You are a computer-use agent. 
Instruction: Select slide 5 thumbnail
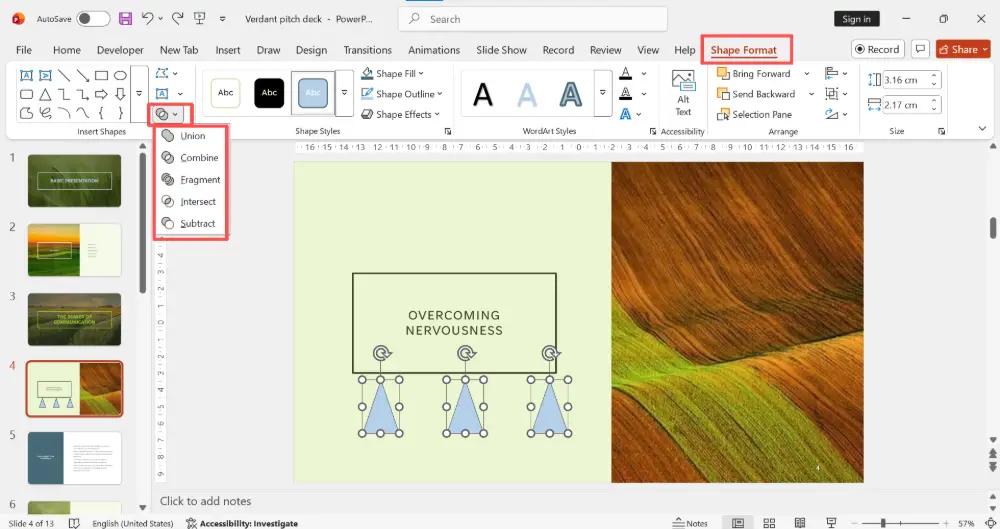click(74, 458)
